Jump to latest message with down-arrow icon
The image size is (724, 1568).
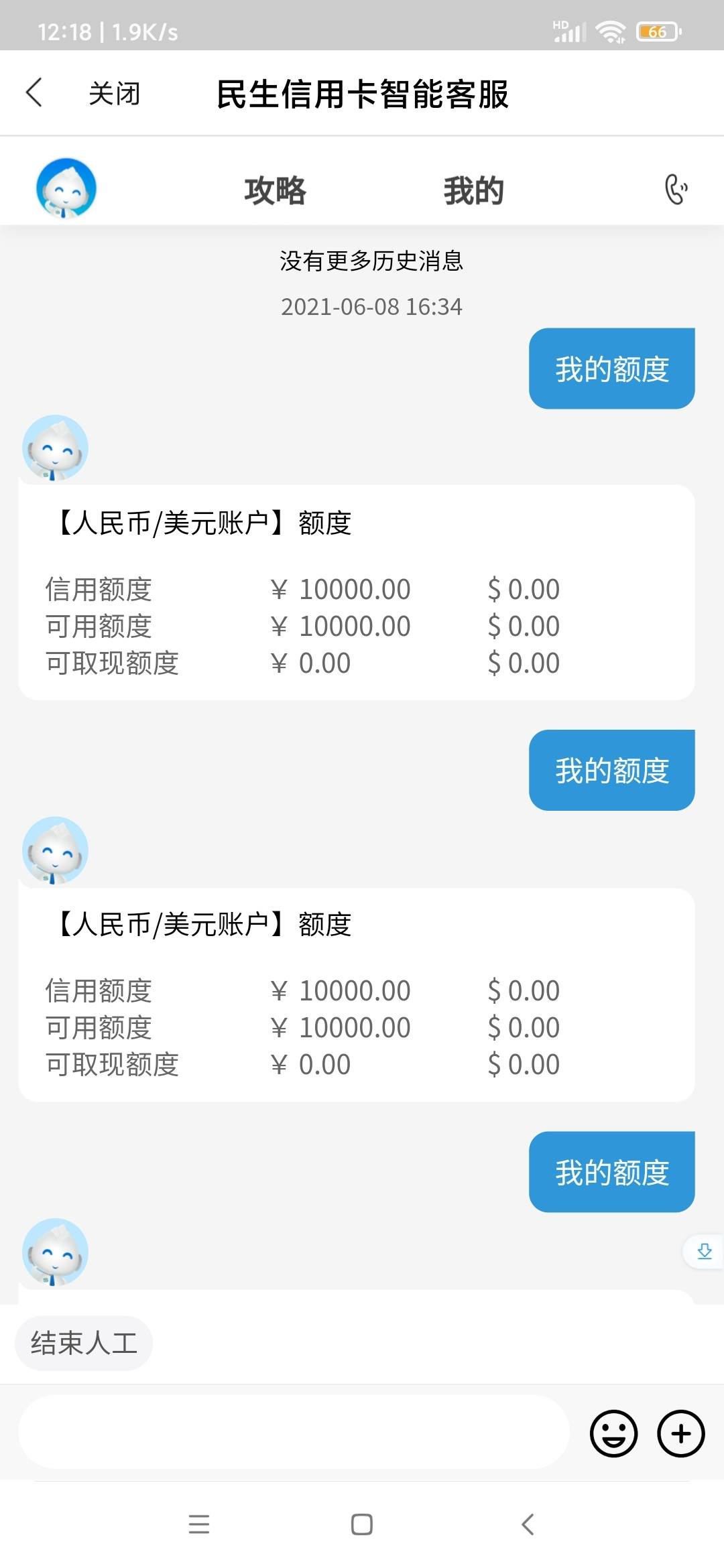click(704, 1251)
